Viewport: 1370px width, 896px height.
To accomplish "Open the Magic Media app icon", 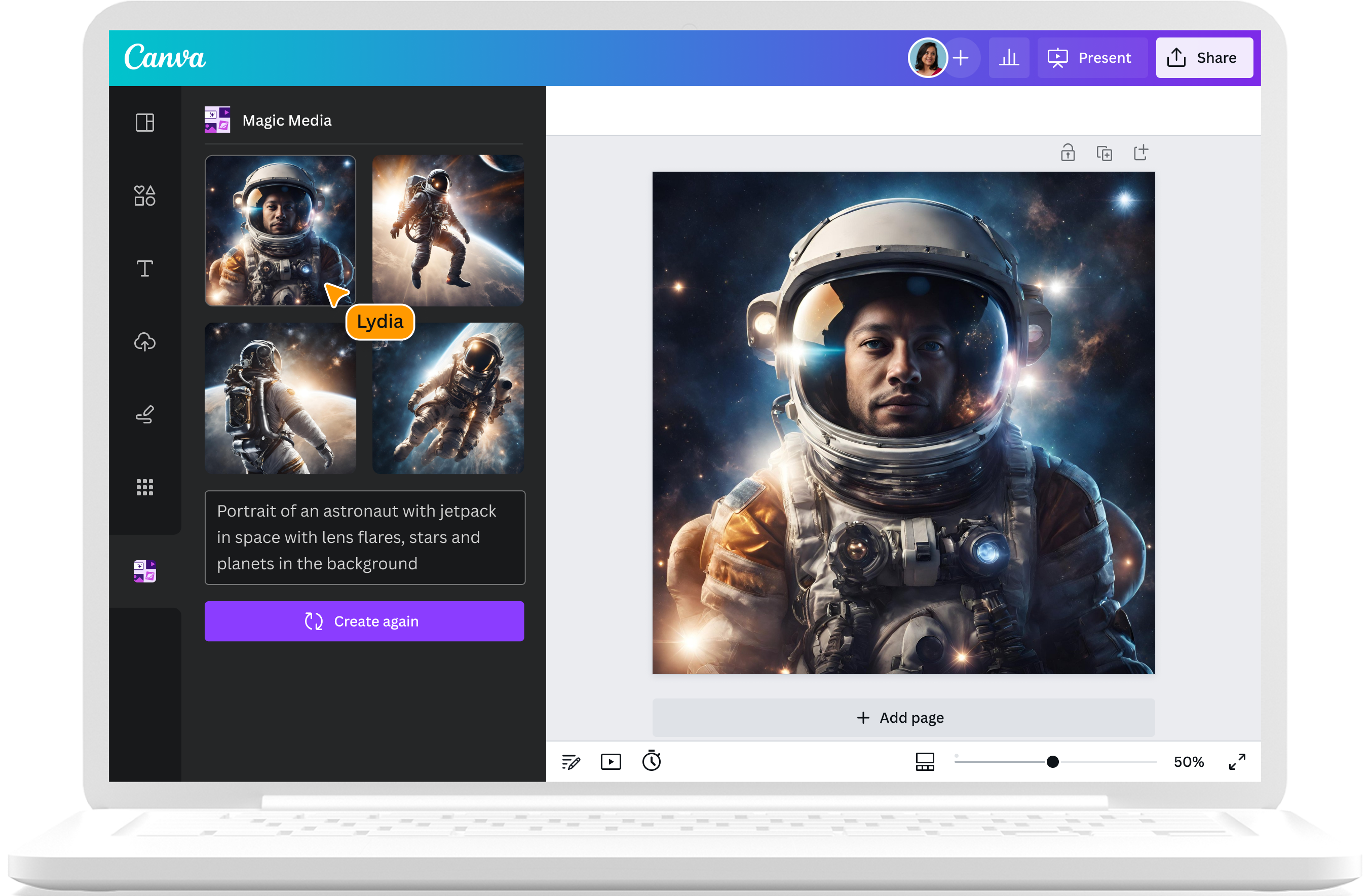I will (144, 571).
